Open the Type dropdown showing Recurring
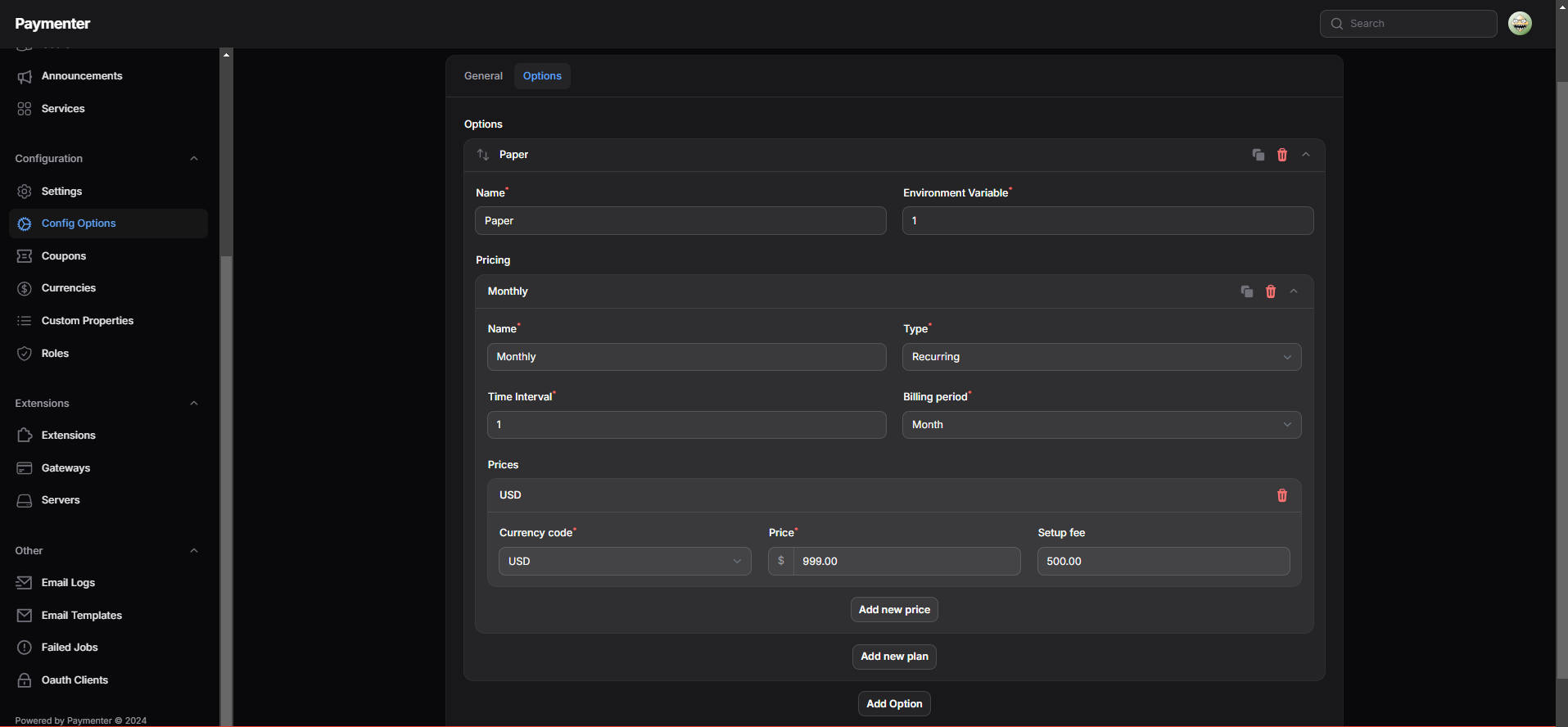The width and height of the screenshot is (1568, 727). pyautogui.click(x=1100, y=357)
